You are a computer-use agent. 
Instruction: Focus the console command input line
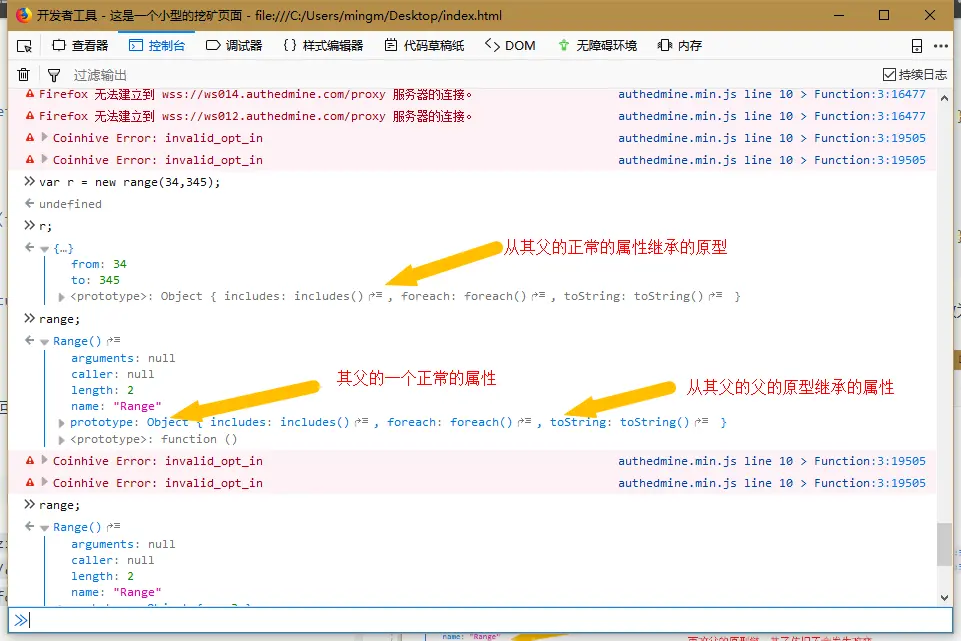tap(480, 620)
